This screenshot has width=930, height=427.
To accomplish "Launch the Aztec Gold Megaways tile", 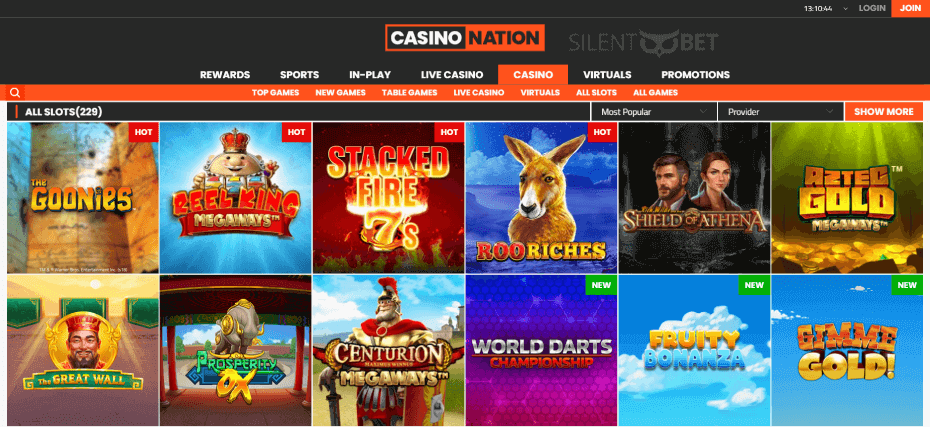I will tap(847, 197).
